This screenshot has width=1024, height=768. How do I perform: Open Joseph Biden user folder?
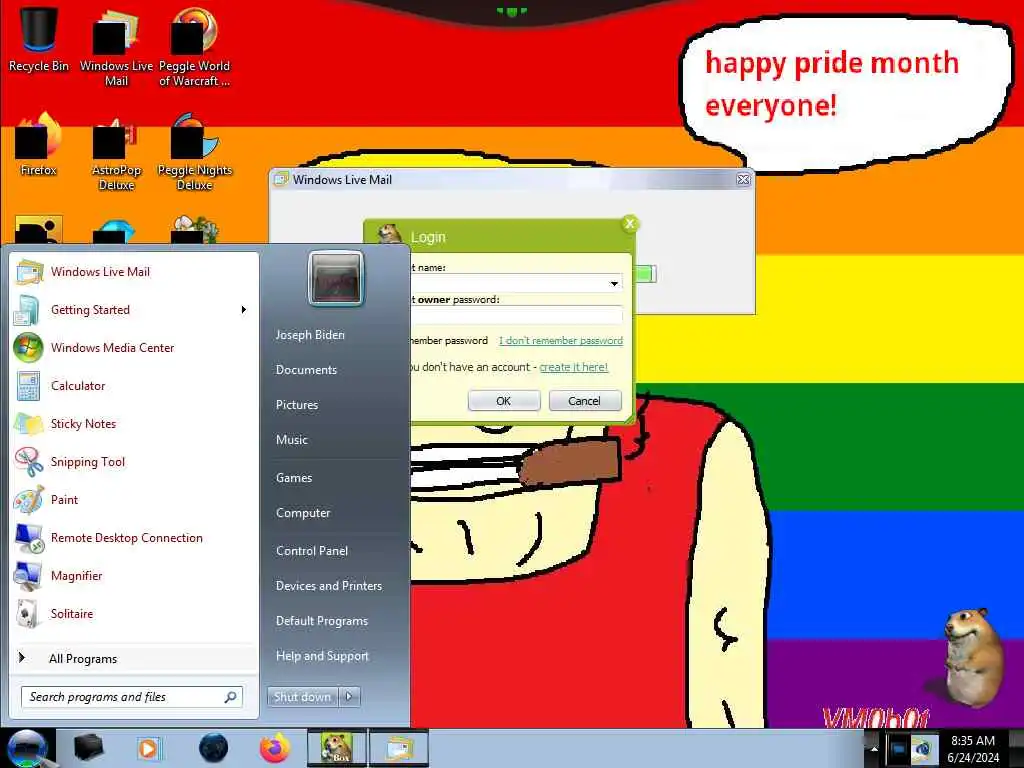tap(310, 334)
